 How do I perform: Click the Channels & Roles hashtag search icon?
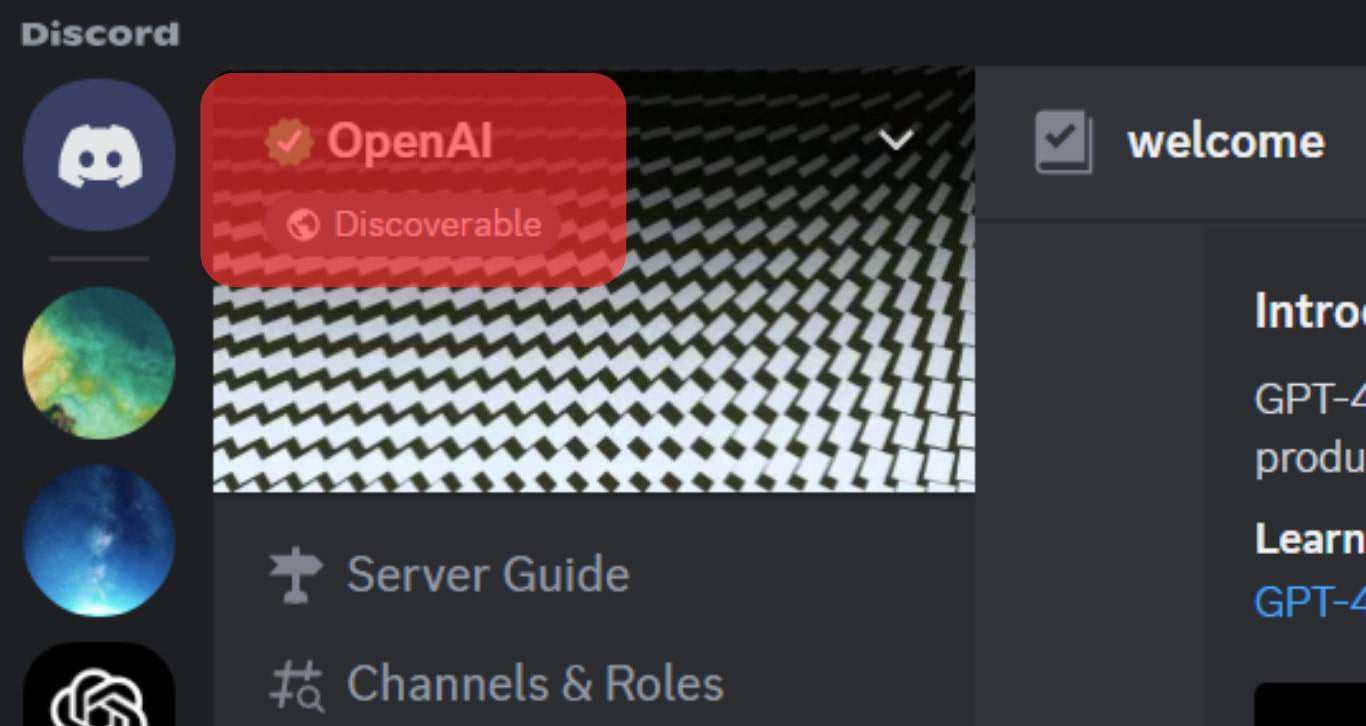point(296,684)
